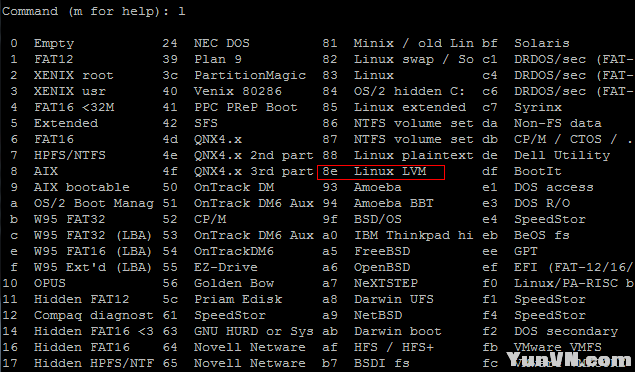Select the 'FAT16 <32M' text
The height and width of the screenshot is (372, 635).
(74, 107)
